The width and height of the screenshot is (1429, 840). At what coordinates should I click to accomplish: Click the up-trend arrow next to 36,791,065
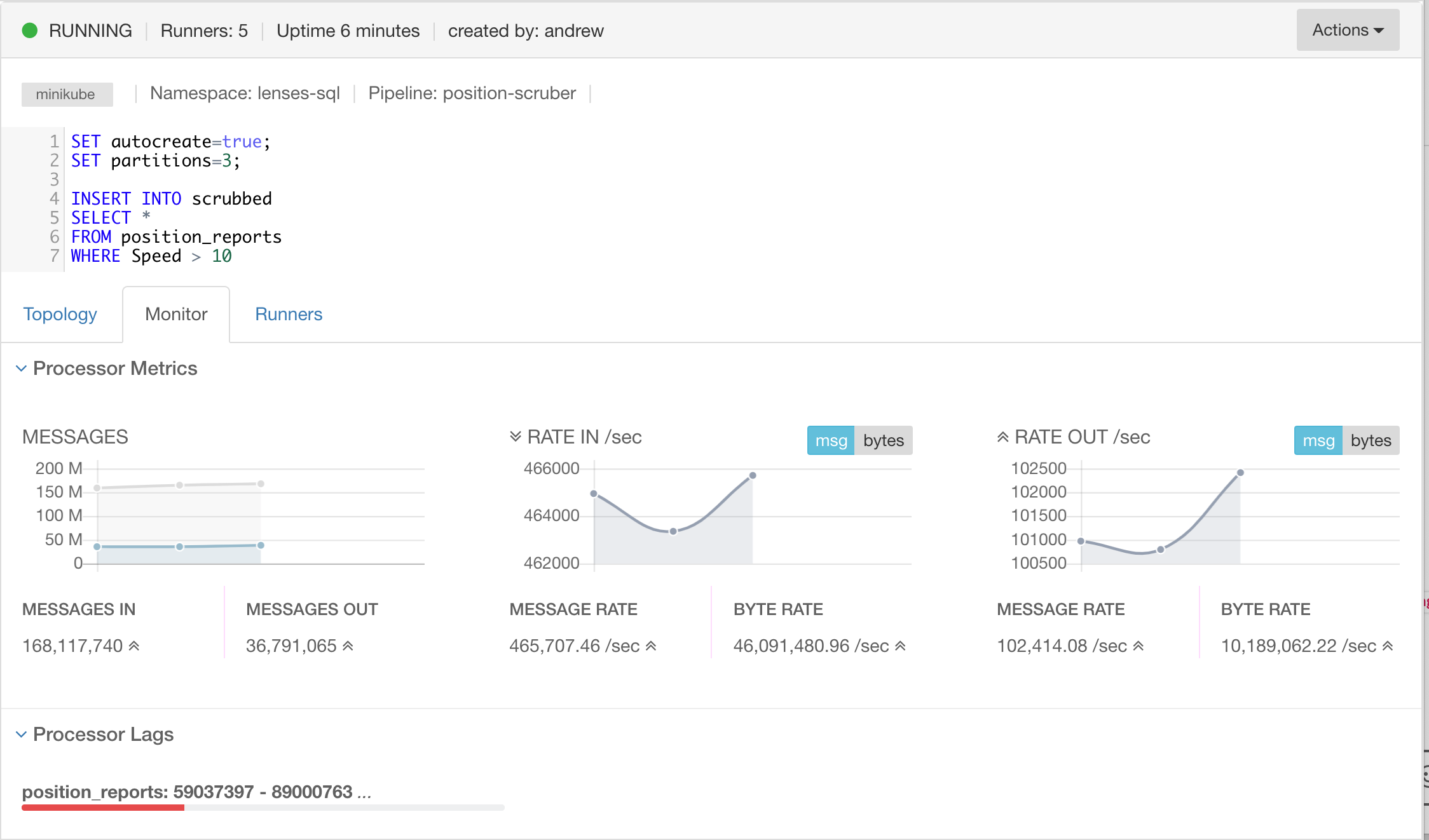click(348, 646)
